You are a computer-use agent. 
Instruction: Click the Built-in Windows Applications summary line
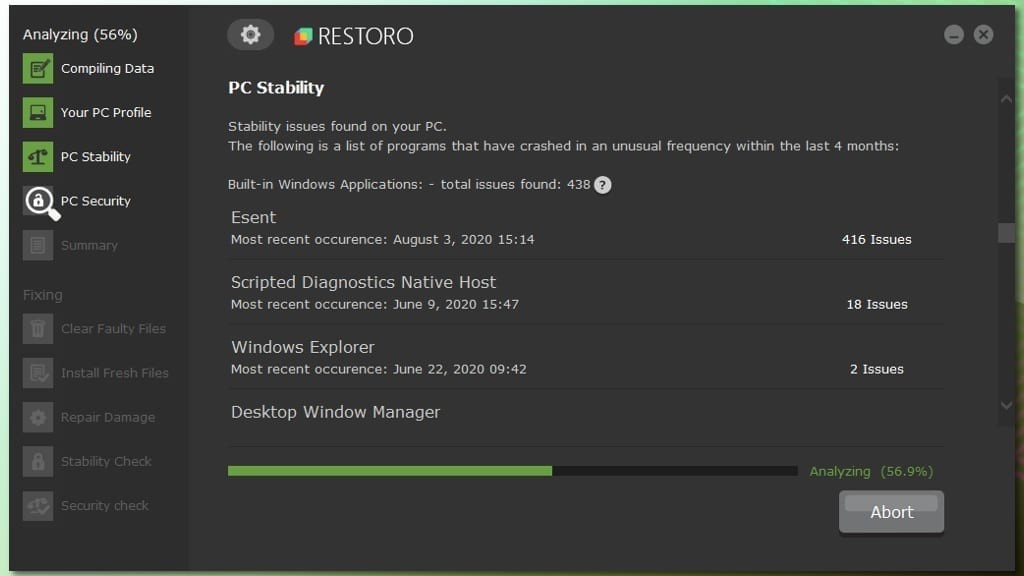pyautogui.click(x=409, y=185)
